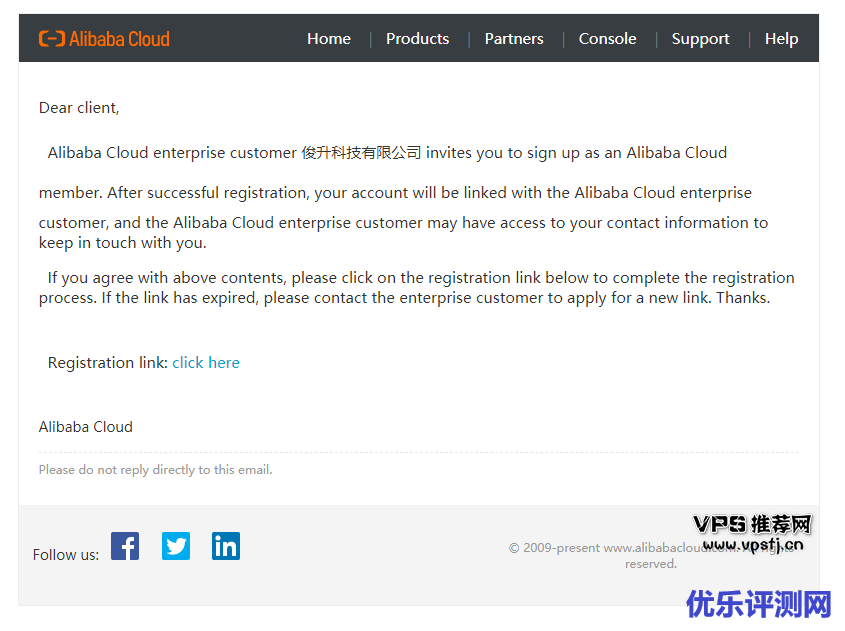Click the www.alibabacloud.com footer link
The image size is (845, 631).
(660, 548)
